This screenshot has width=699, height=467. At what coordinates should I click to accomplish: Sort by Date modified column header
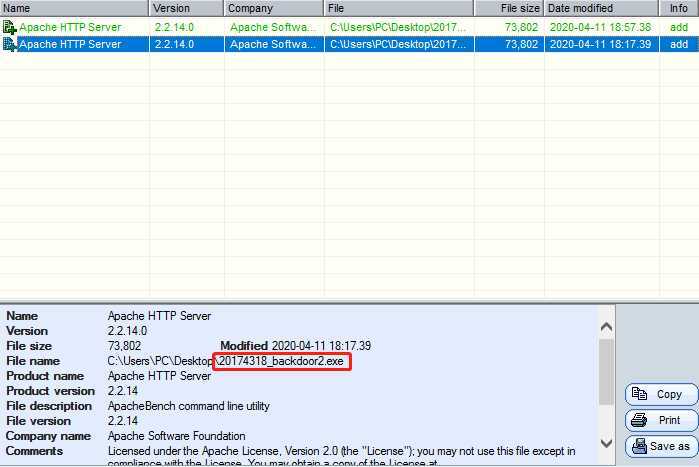(x=601, y=8)
